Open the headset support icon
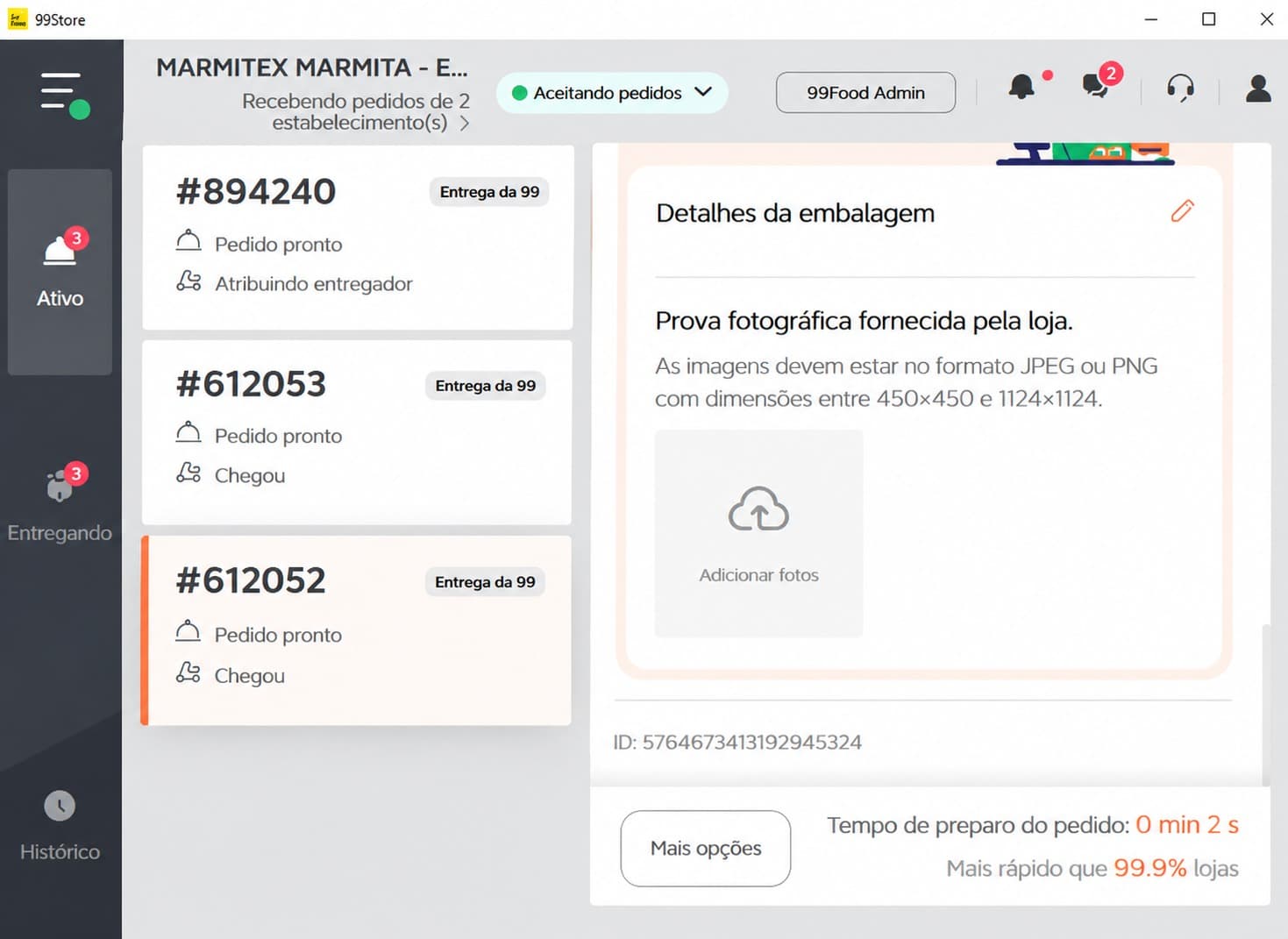 point(1180,89)
